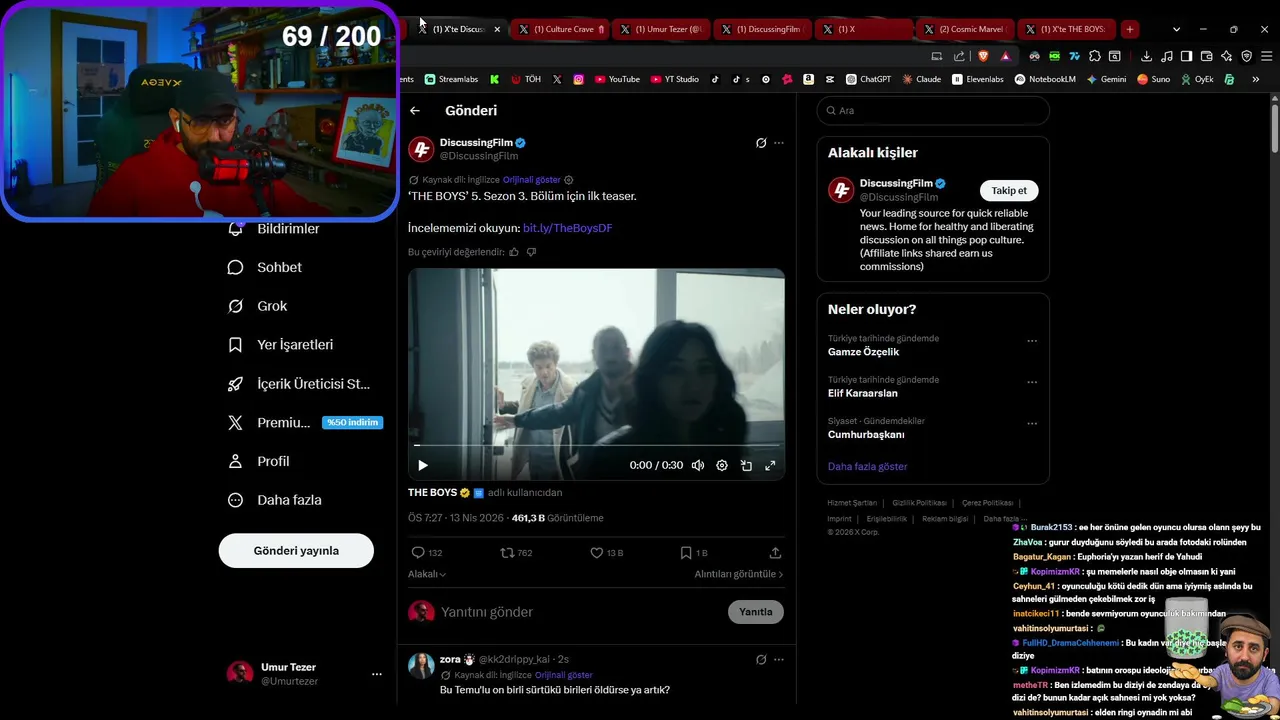Open the Elevenlabs bookmark
Screen dimensions: 1280x720
tap(978, 79)
